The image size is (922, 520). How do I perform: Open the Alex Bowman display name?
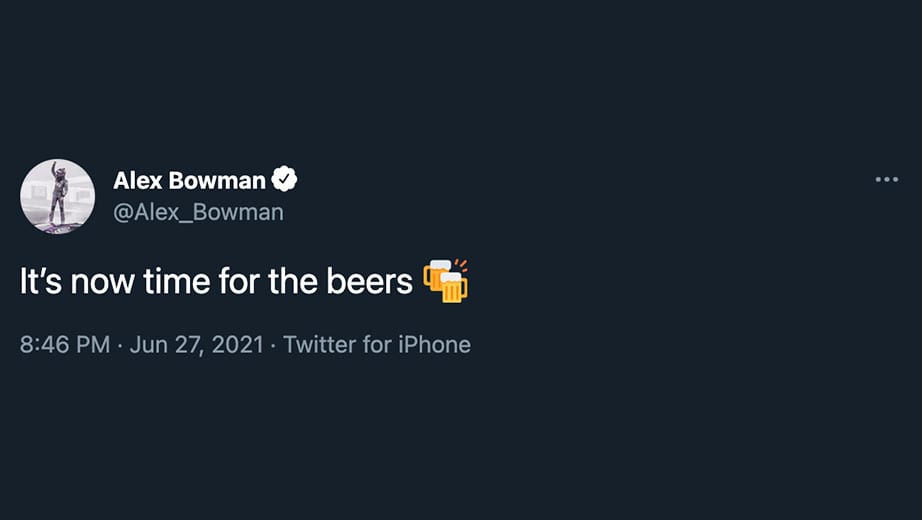coord(189,180)
